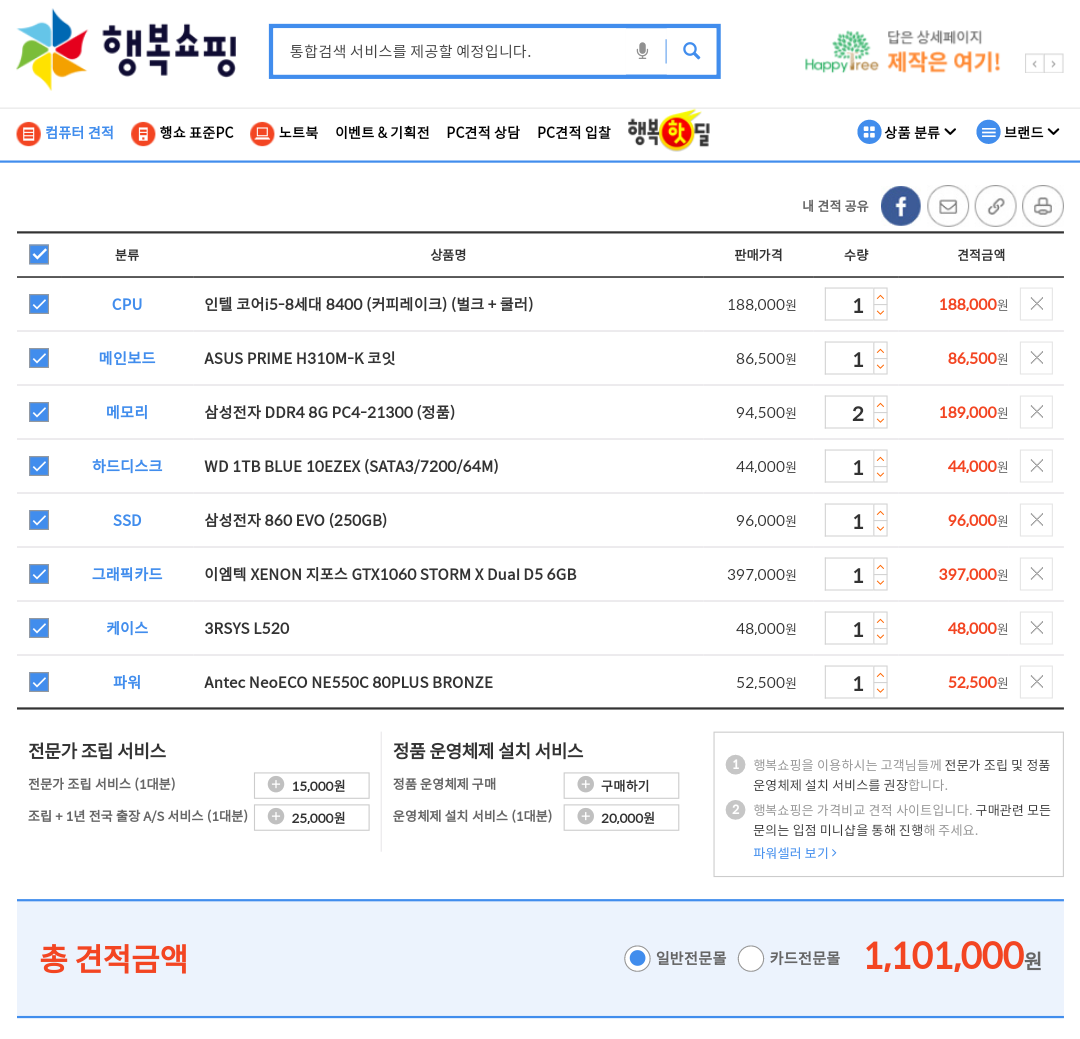1080x1039 pixels.
Task: Open the 행복쇼핑 logo home link
Action: 127,50
